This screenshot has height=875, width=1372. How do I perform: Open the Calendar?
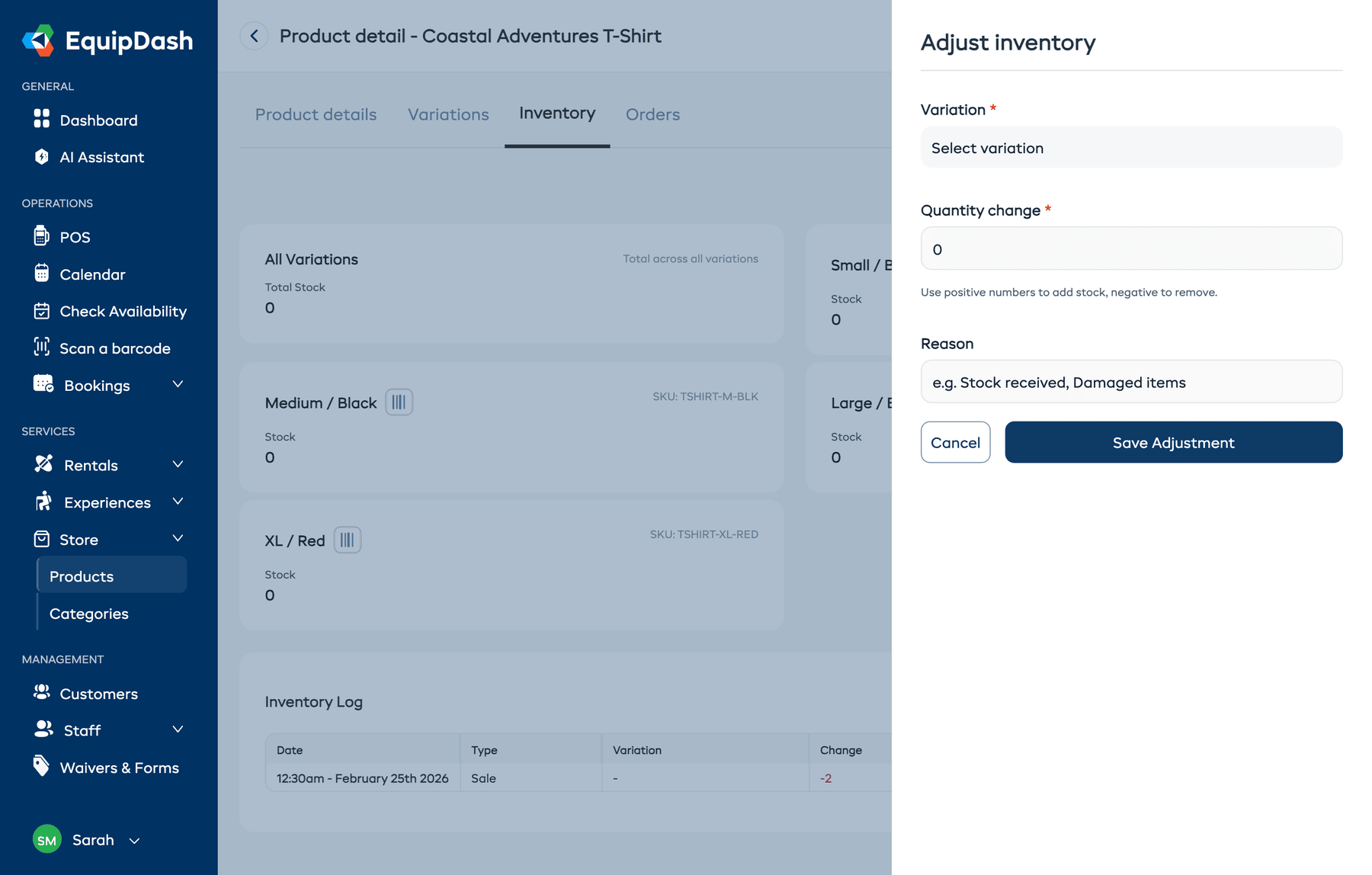point(92,274)
